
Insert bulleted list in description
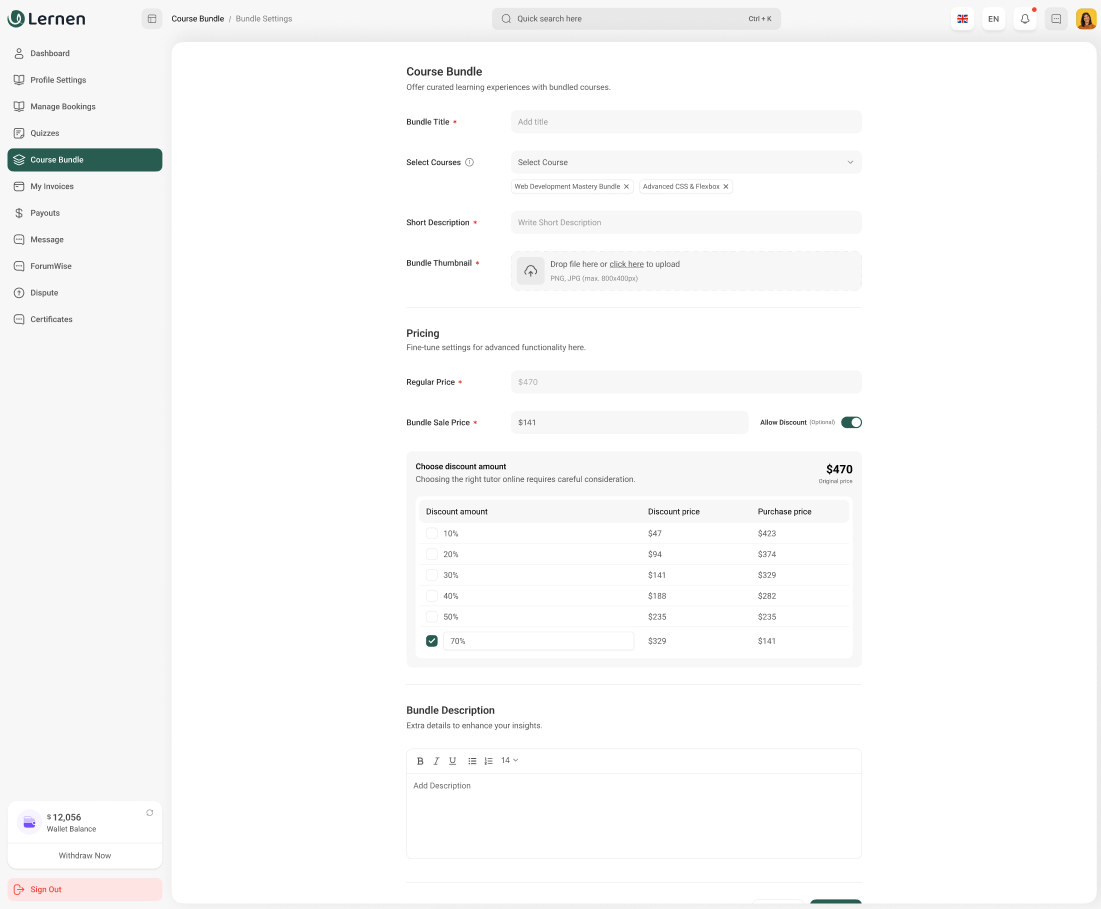[472, 761]
